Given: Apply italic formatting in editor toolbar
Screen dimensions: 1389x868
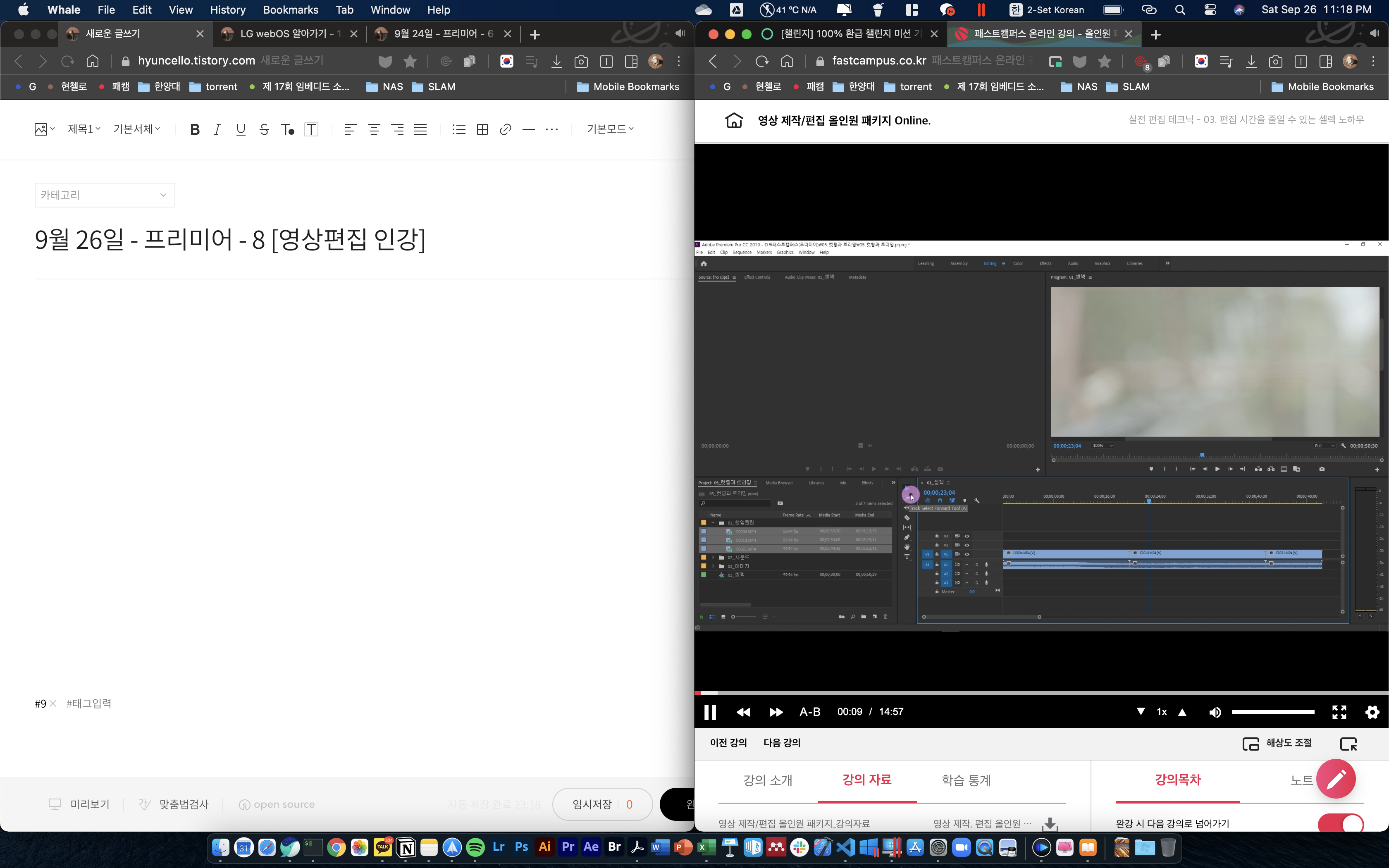Looking at the screenshot, I should 217,129.
